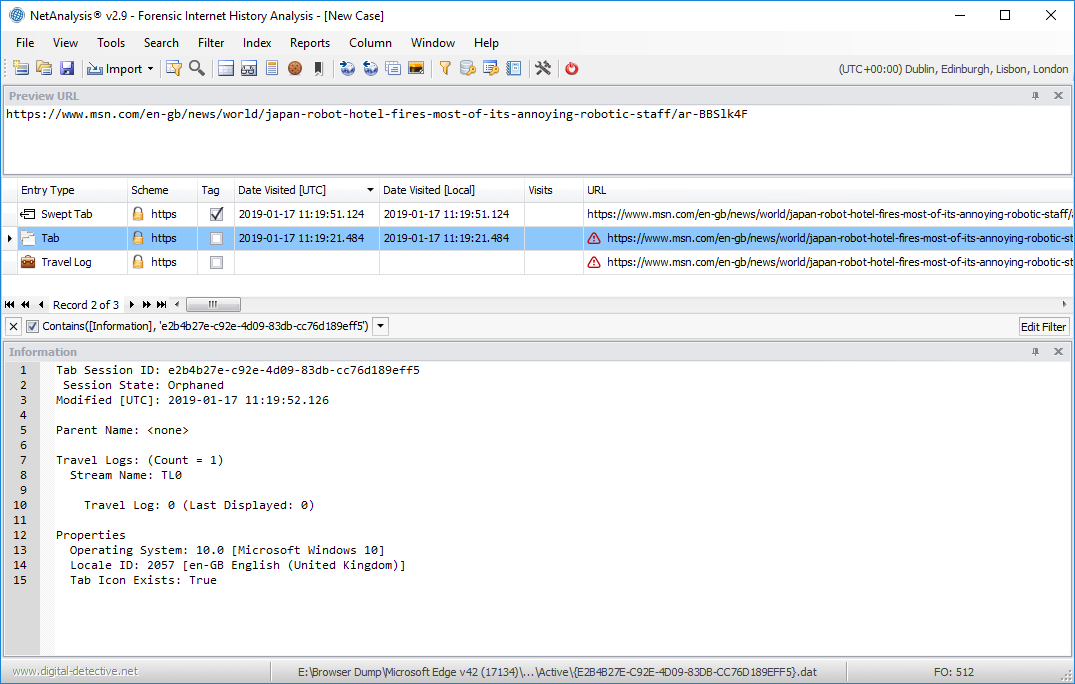Click the right scroll arrow of the grid
The image size is (1075, 684).
coord(1064,304)
